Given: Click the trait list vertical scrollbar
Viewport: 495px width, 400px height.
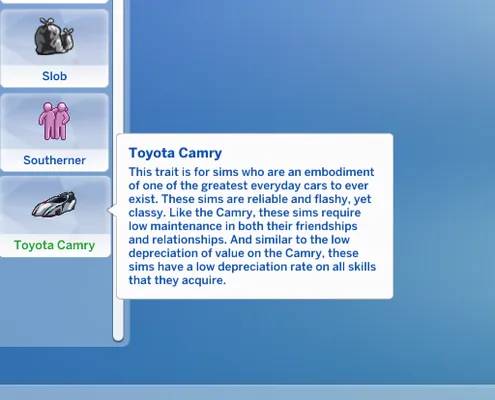Looking at the screenshot, I should 118,170.
